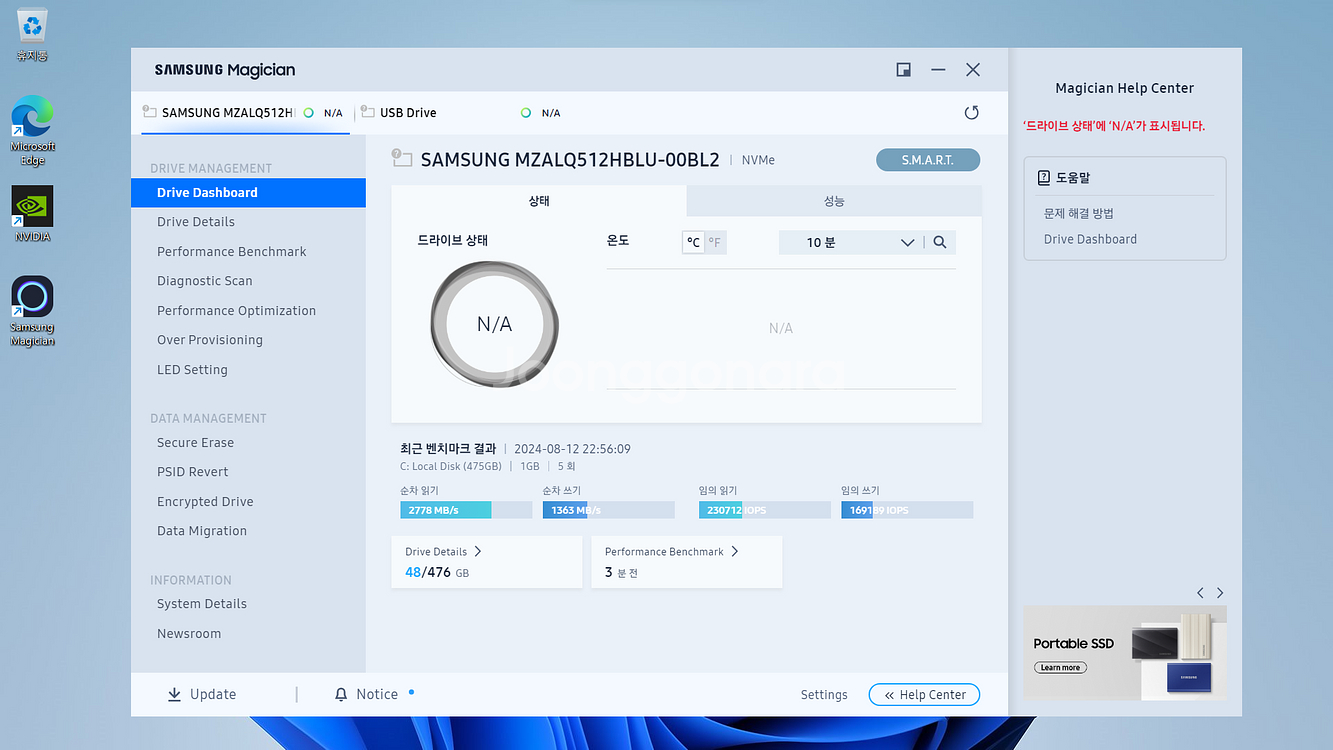Click the red 드라이브 상태 N/A notice text
1333x750 pixels.
click(1114, 126)
